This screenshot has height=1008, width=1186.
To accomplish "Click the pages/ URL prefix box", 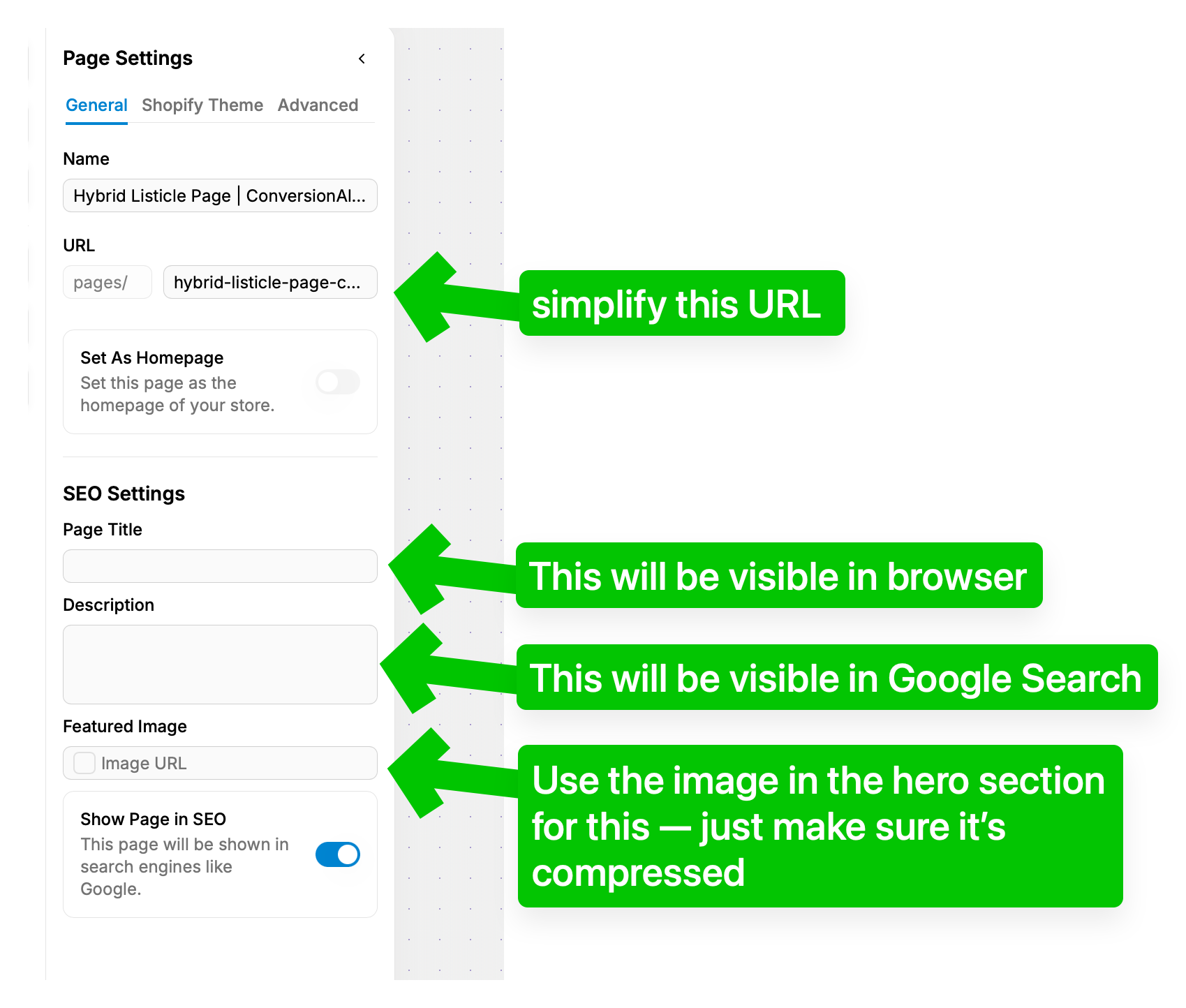I will point(107,282).
